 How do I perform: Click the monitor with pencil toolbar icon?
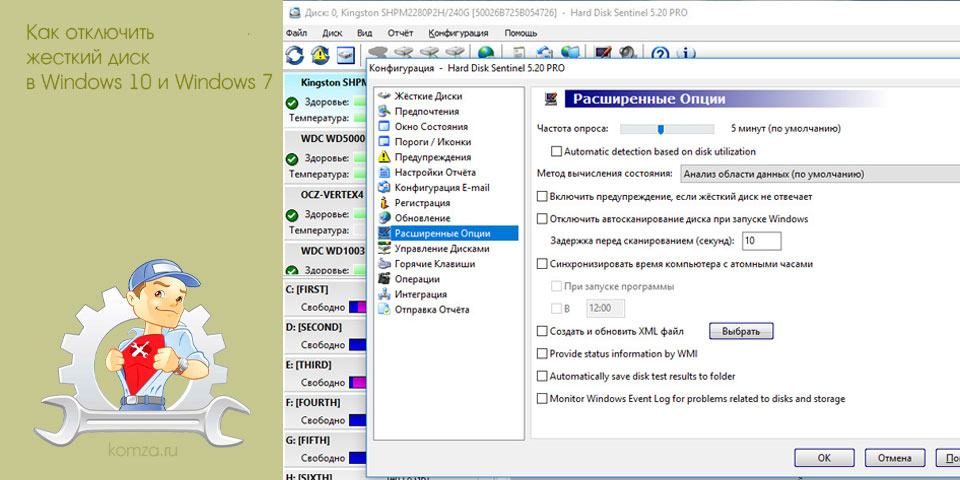(x=604, y=54)
